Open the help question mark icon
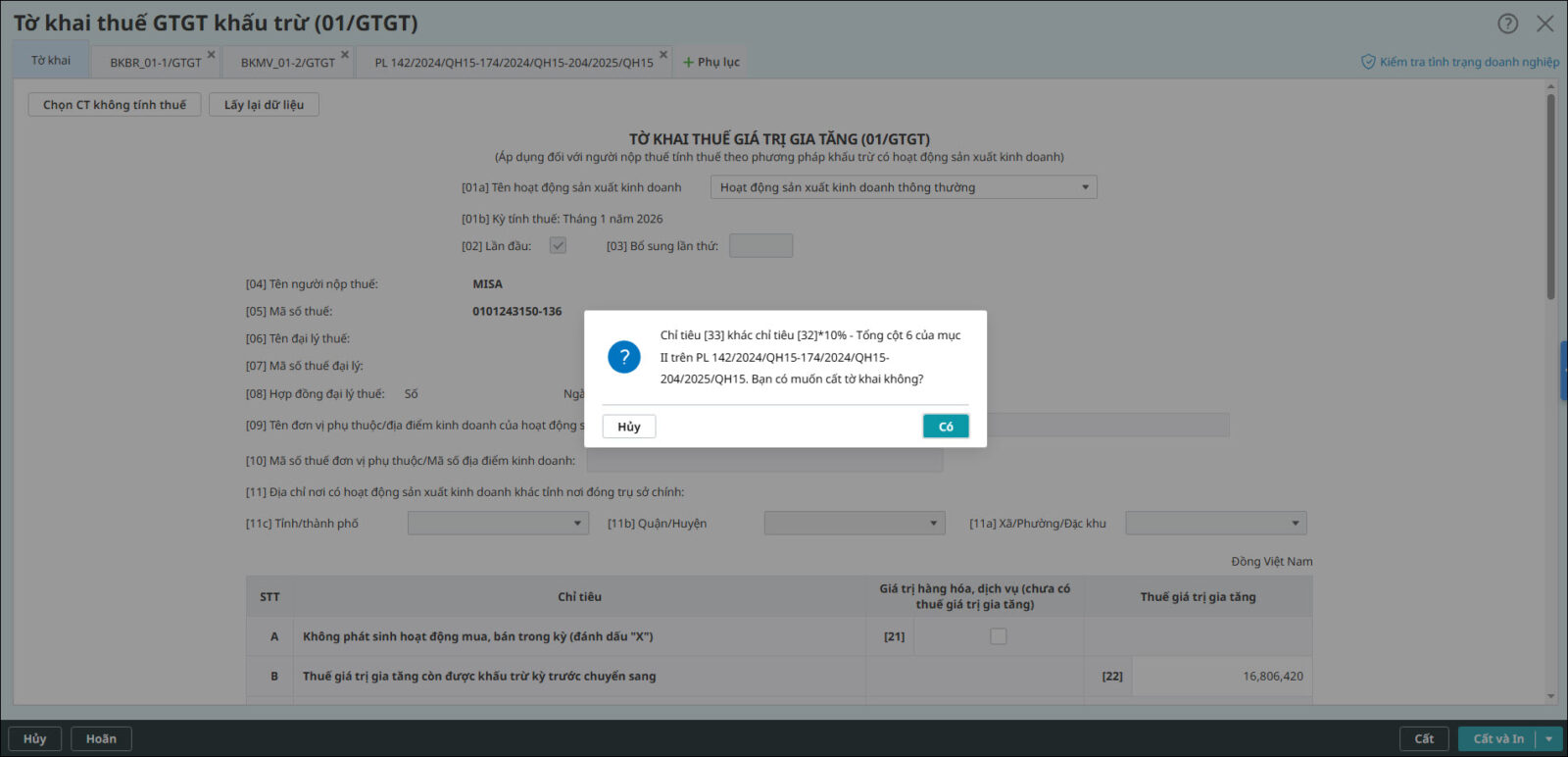Image resolution: width=1568 pixels, height=757 pixels. [1508, 24]
